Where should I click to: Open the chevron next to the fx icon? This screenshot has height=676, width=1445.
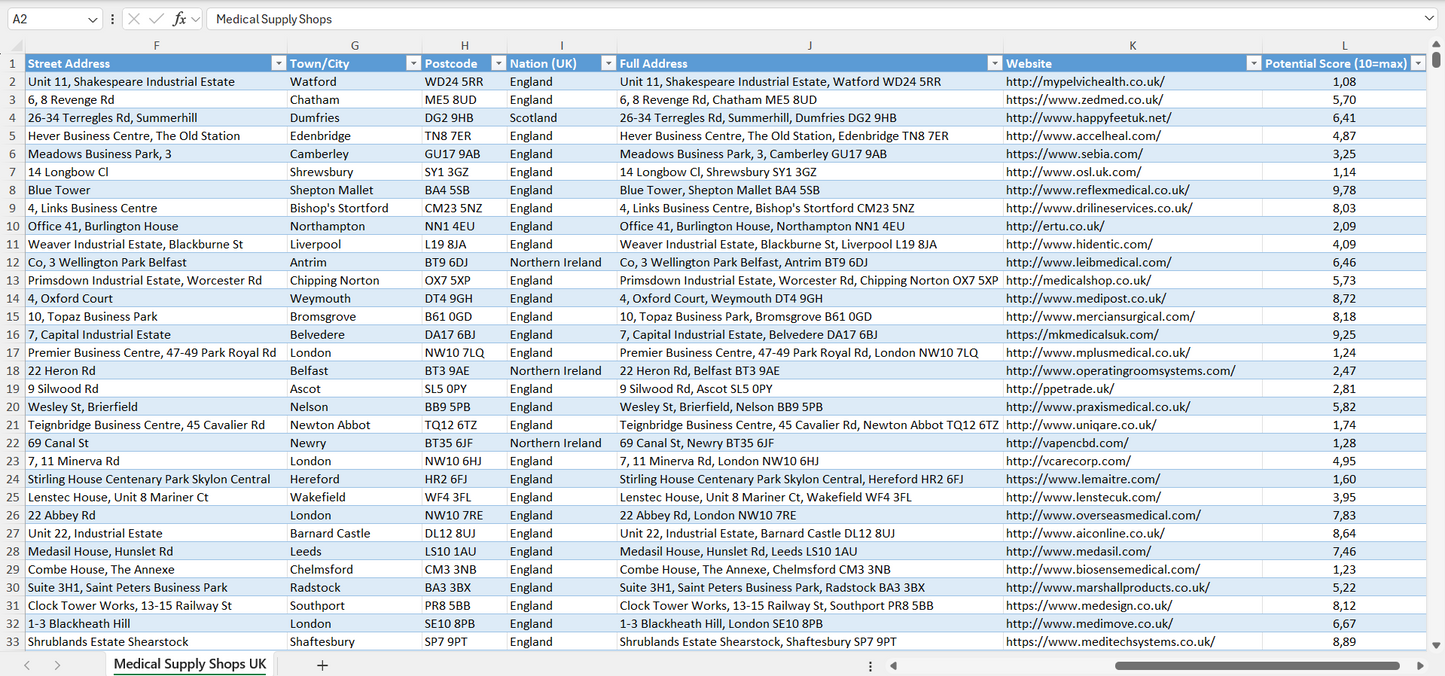pos(196,19)
